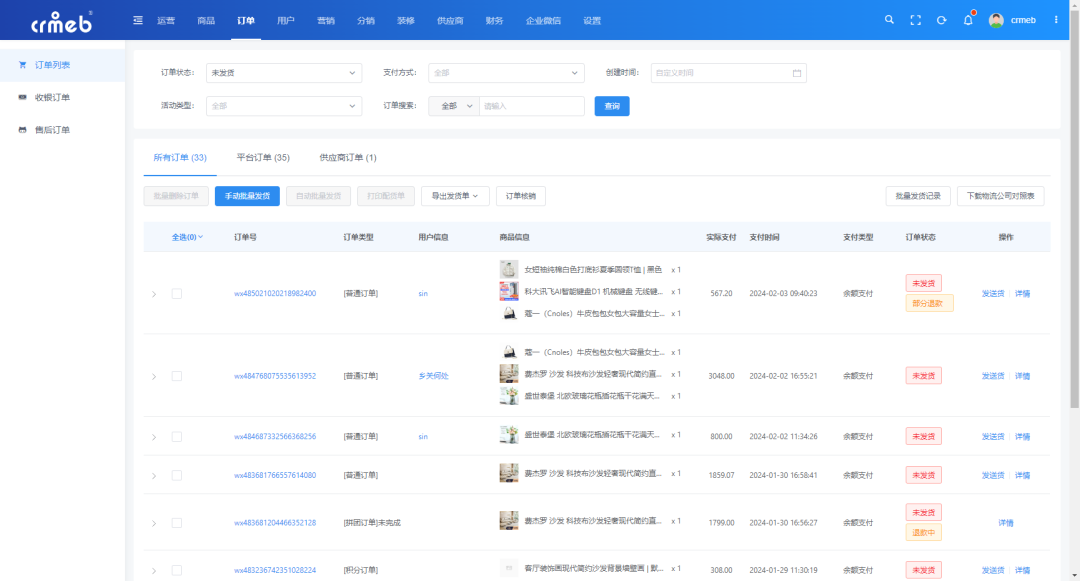
Task: Click the search magnifier icon in top bar
Action: pos(889,19)
